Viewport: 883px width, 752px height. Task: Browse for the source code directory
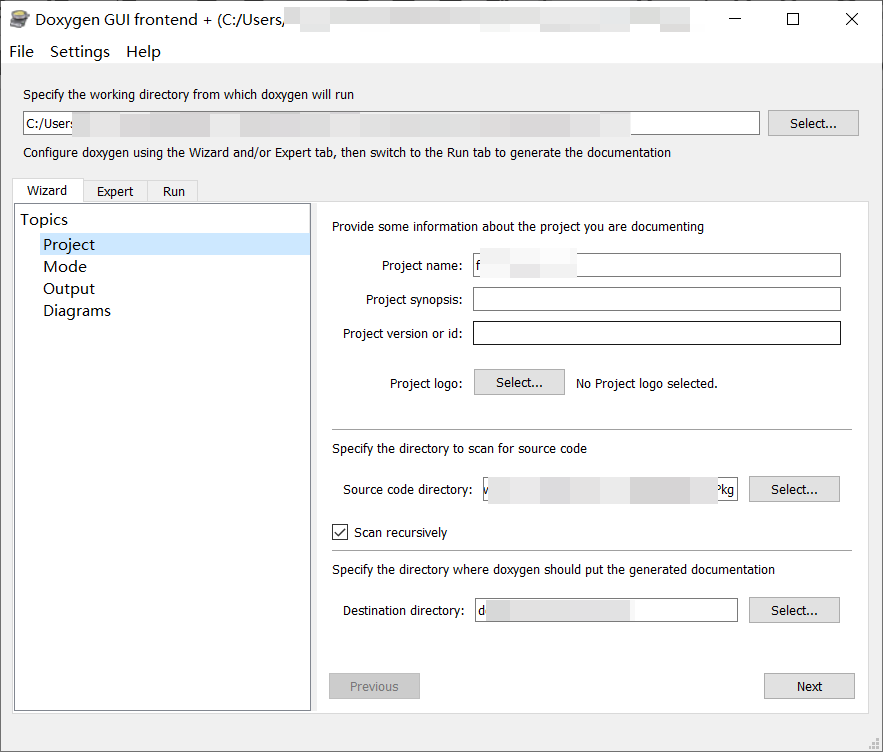point(794,489)
